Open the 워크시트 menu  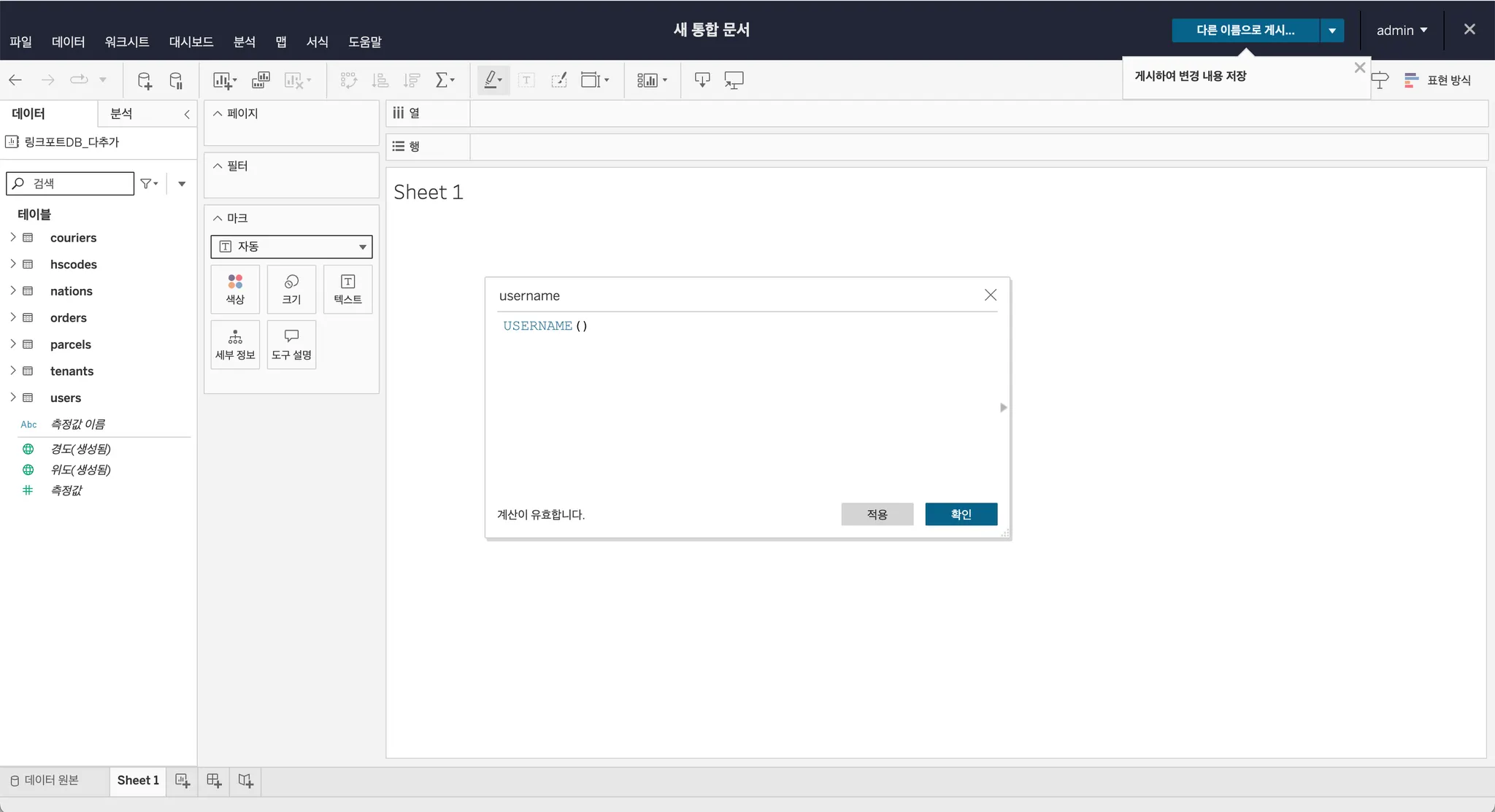click(126, 42)
